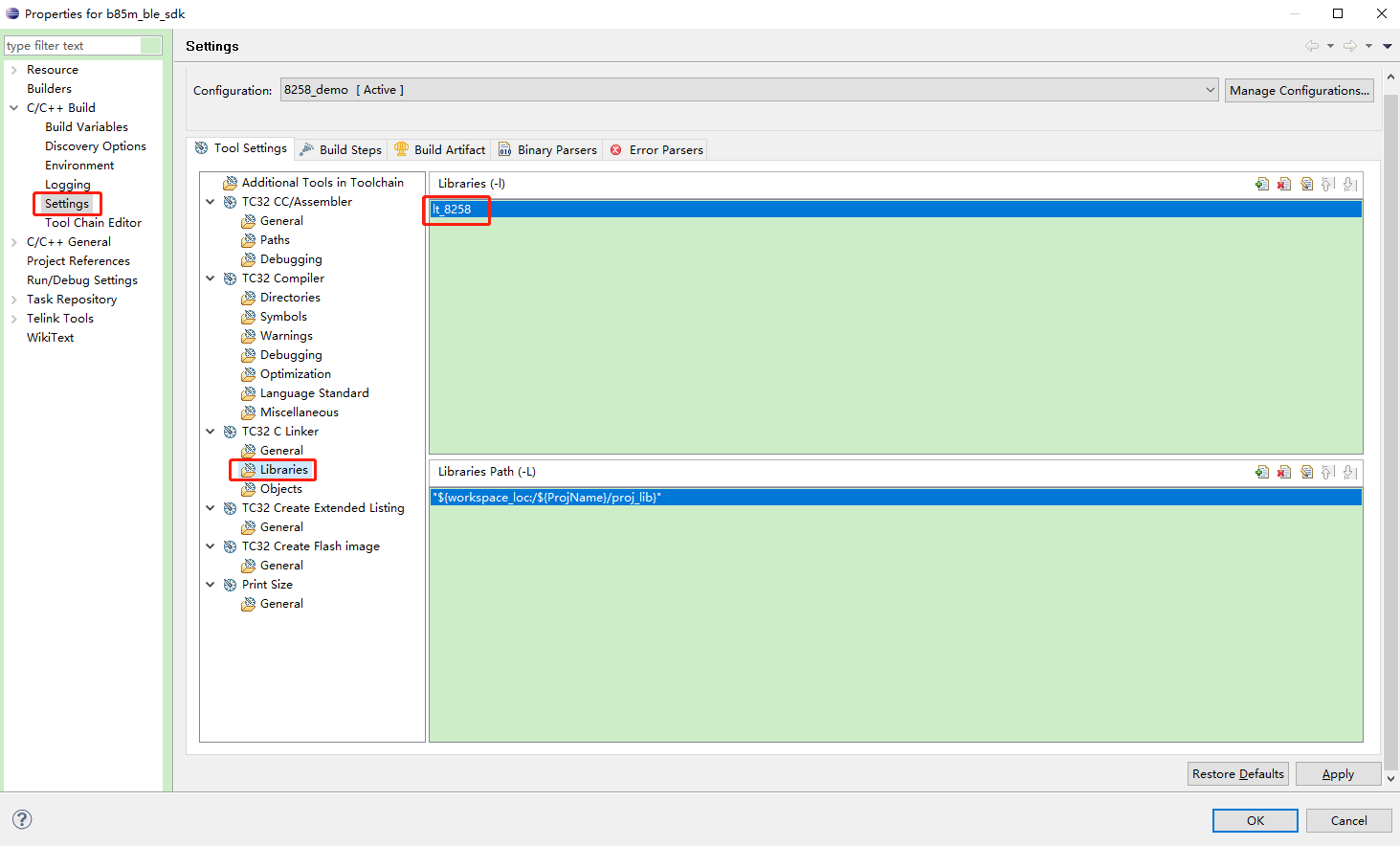Open Tool Chain Editor page
Viewport: 1400px width, 846px height.
(x=93, y=223)
